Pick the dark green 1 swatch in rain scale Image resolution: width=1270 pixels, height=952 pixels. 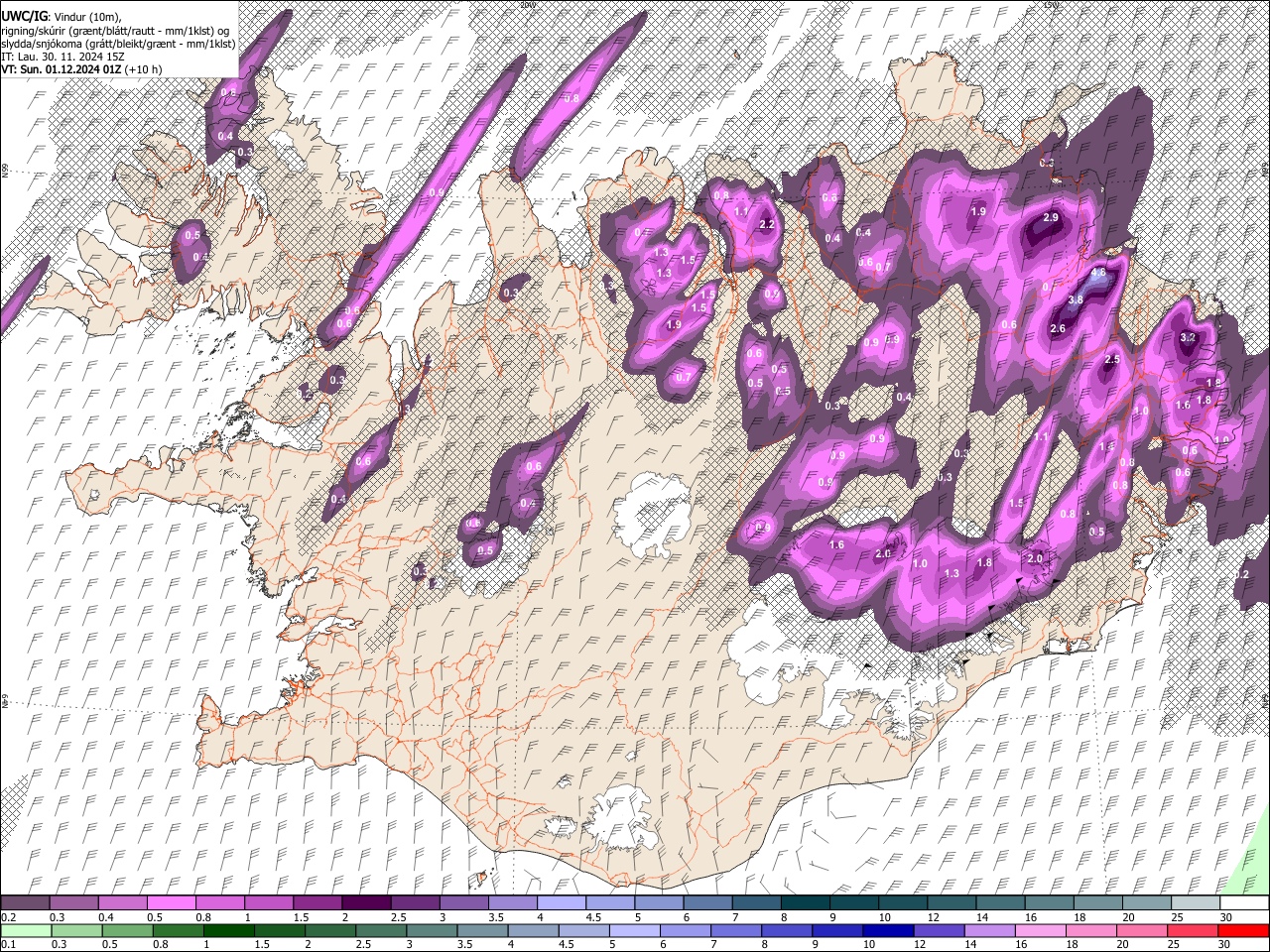point(230,930)
